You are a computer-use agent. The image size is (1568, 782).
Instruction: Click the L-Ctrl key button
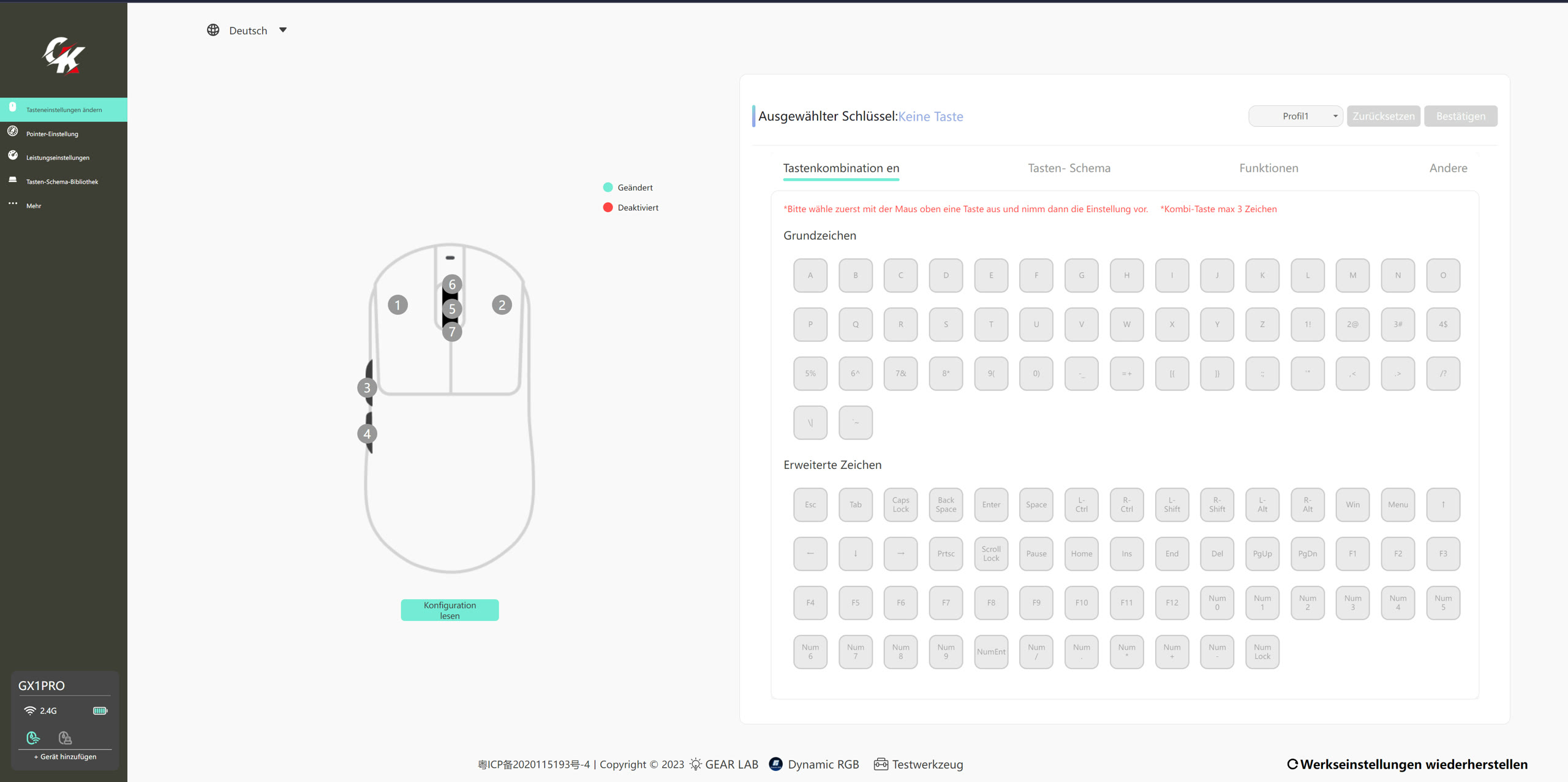point(1081,505)
